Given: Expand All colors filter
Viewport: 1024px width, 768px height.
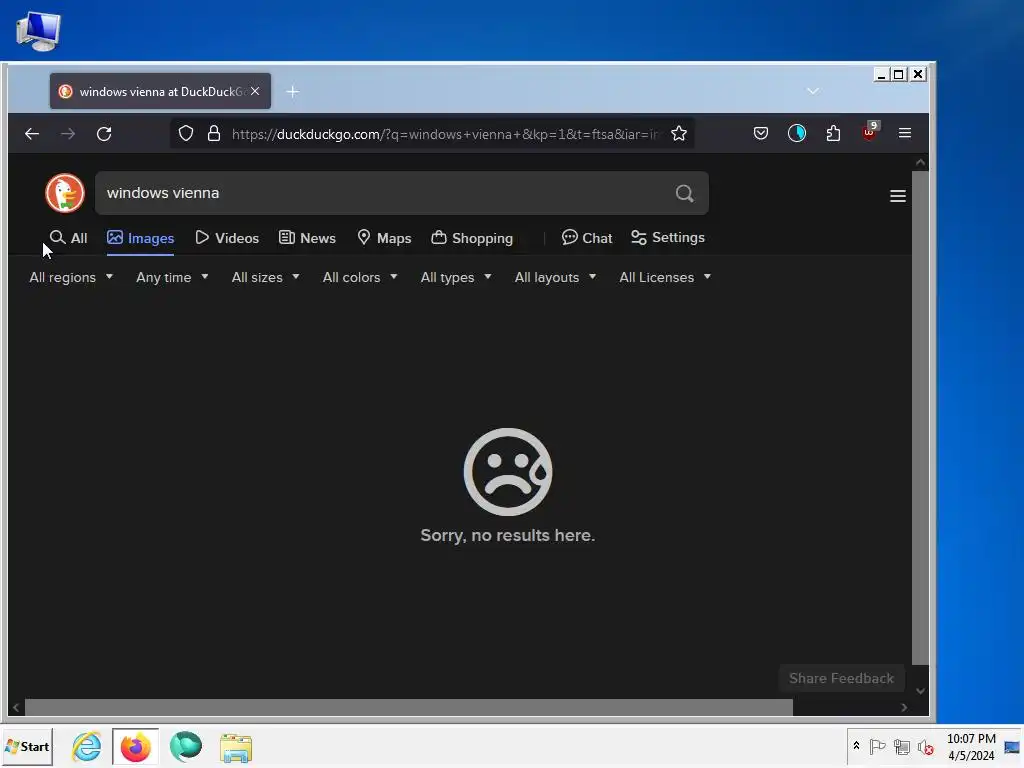Looking at the screenshot, I should [x=360, y=278].
